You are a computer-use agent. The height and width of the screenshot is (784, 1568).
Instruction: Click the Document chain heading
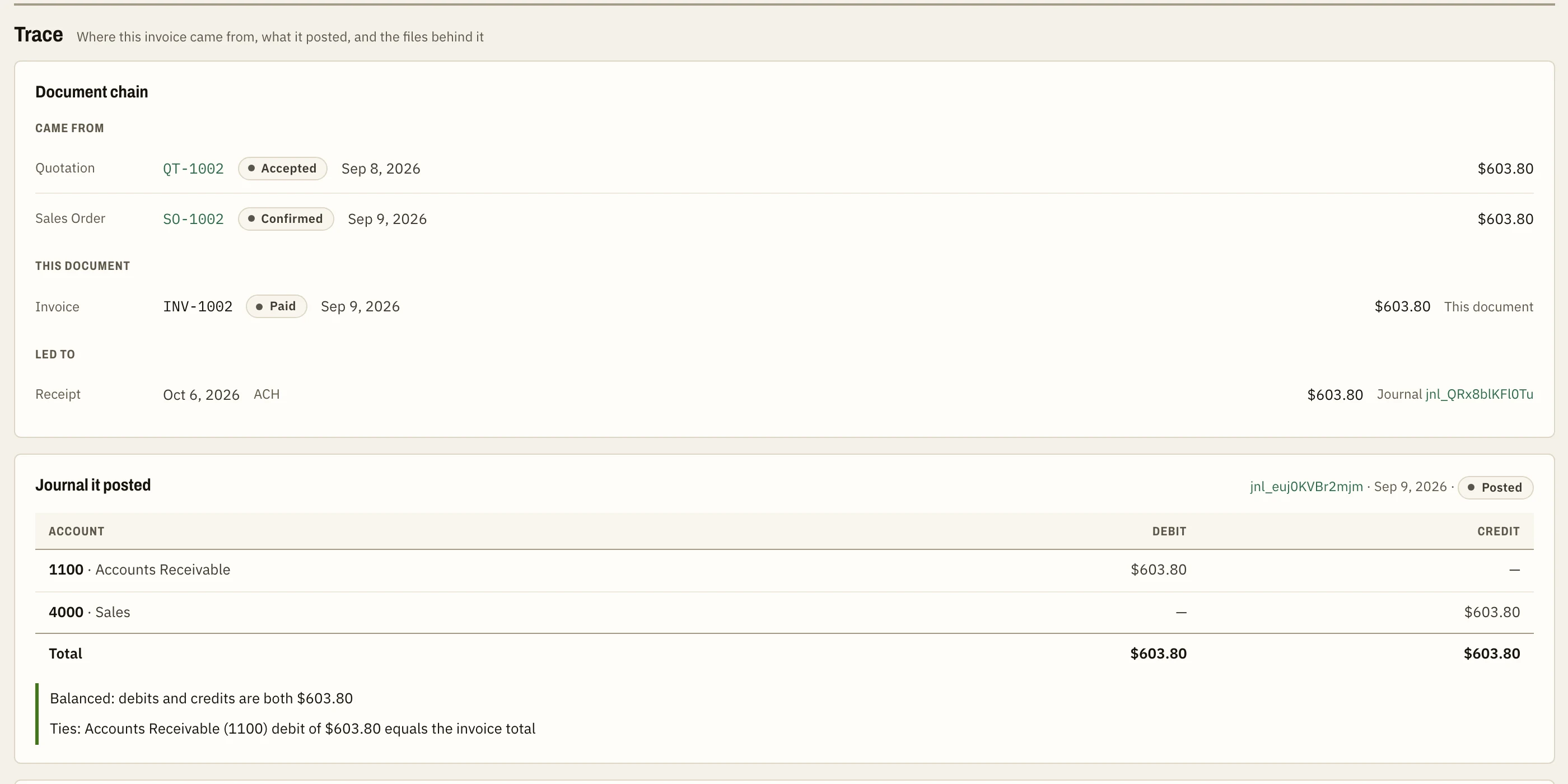pos(91,92)
